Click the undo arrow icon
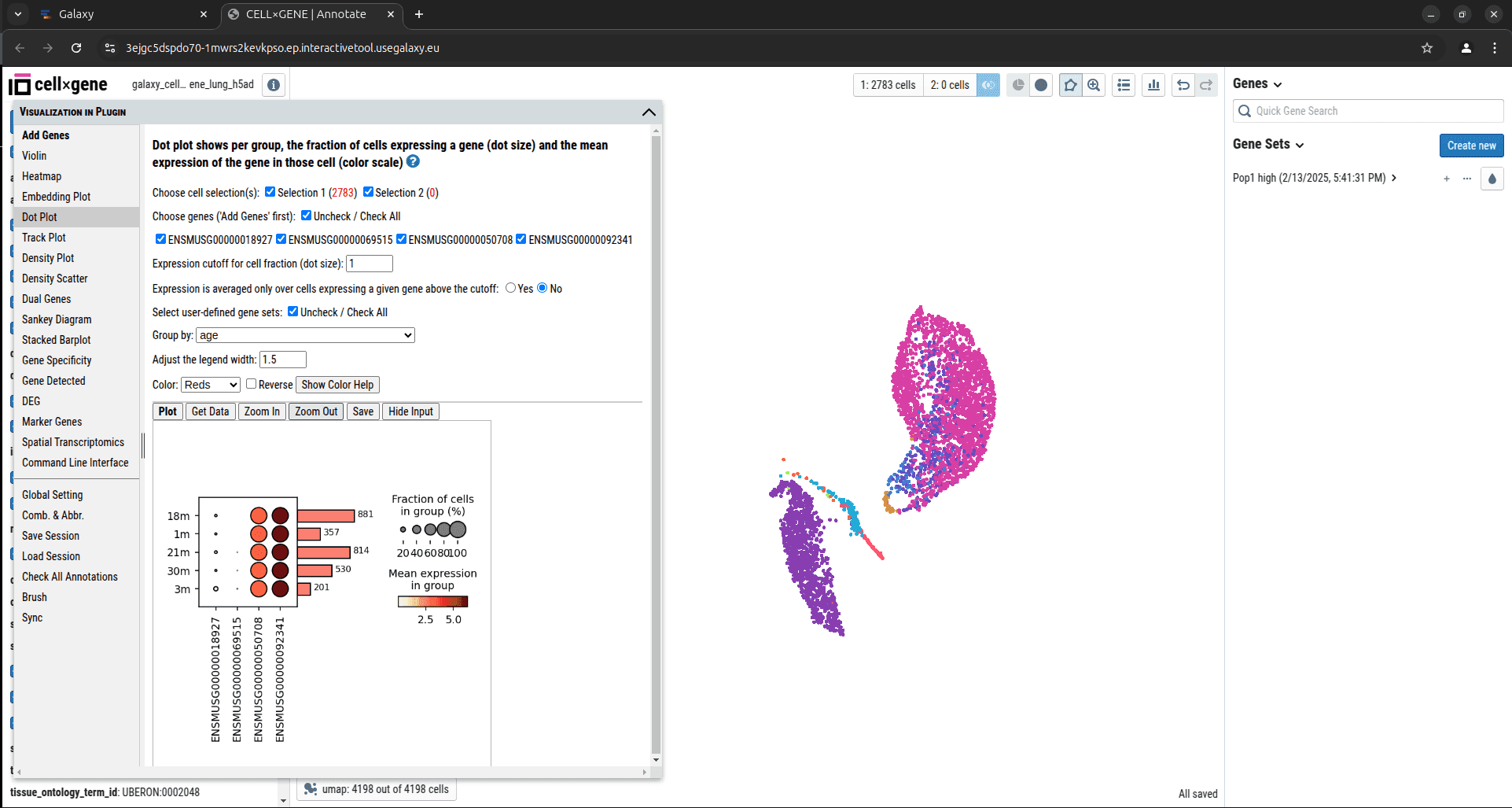 pos(1183,85)
